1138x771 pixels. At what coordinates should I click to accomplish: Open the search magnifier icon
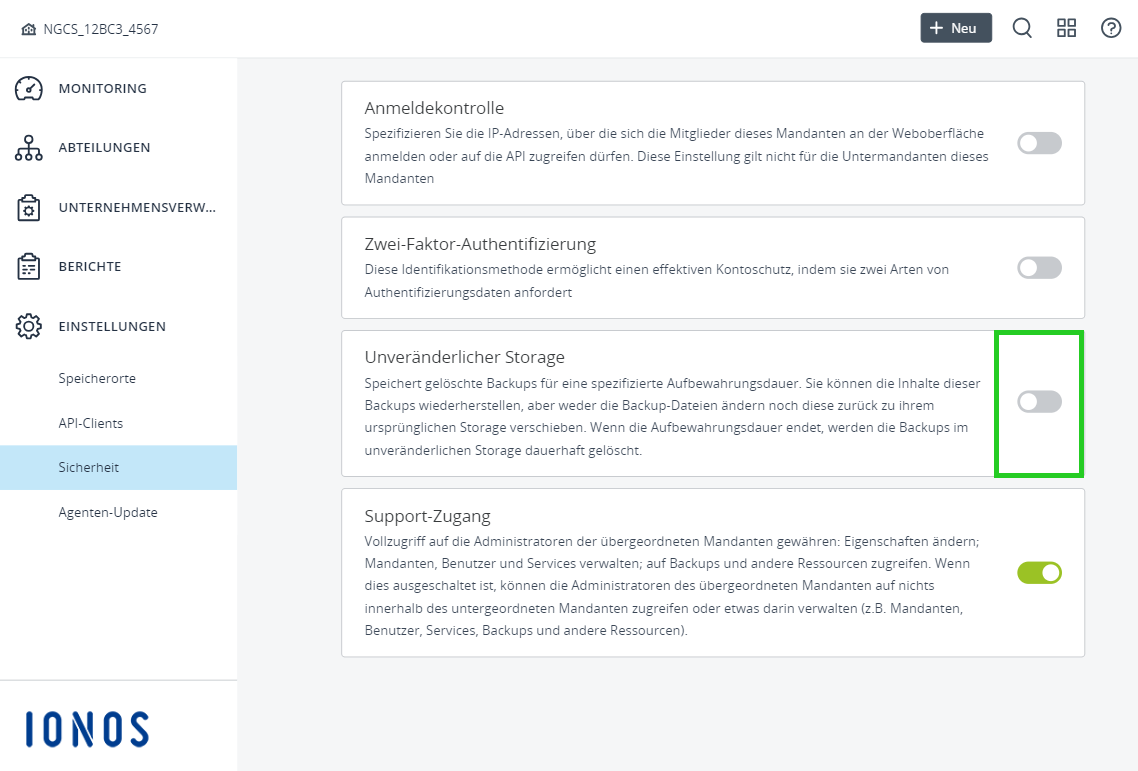tap(1022, 28)
